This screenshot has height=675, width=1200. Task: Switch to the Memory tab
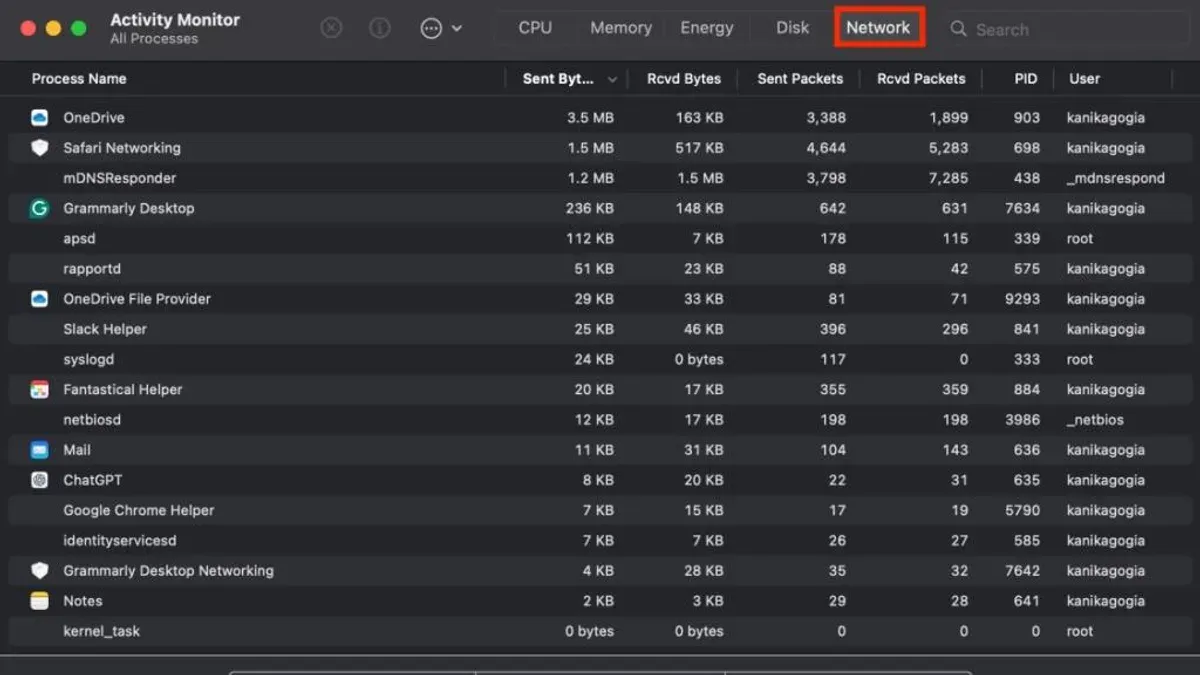(x=621, y=28)
